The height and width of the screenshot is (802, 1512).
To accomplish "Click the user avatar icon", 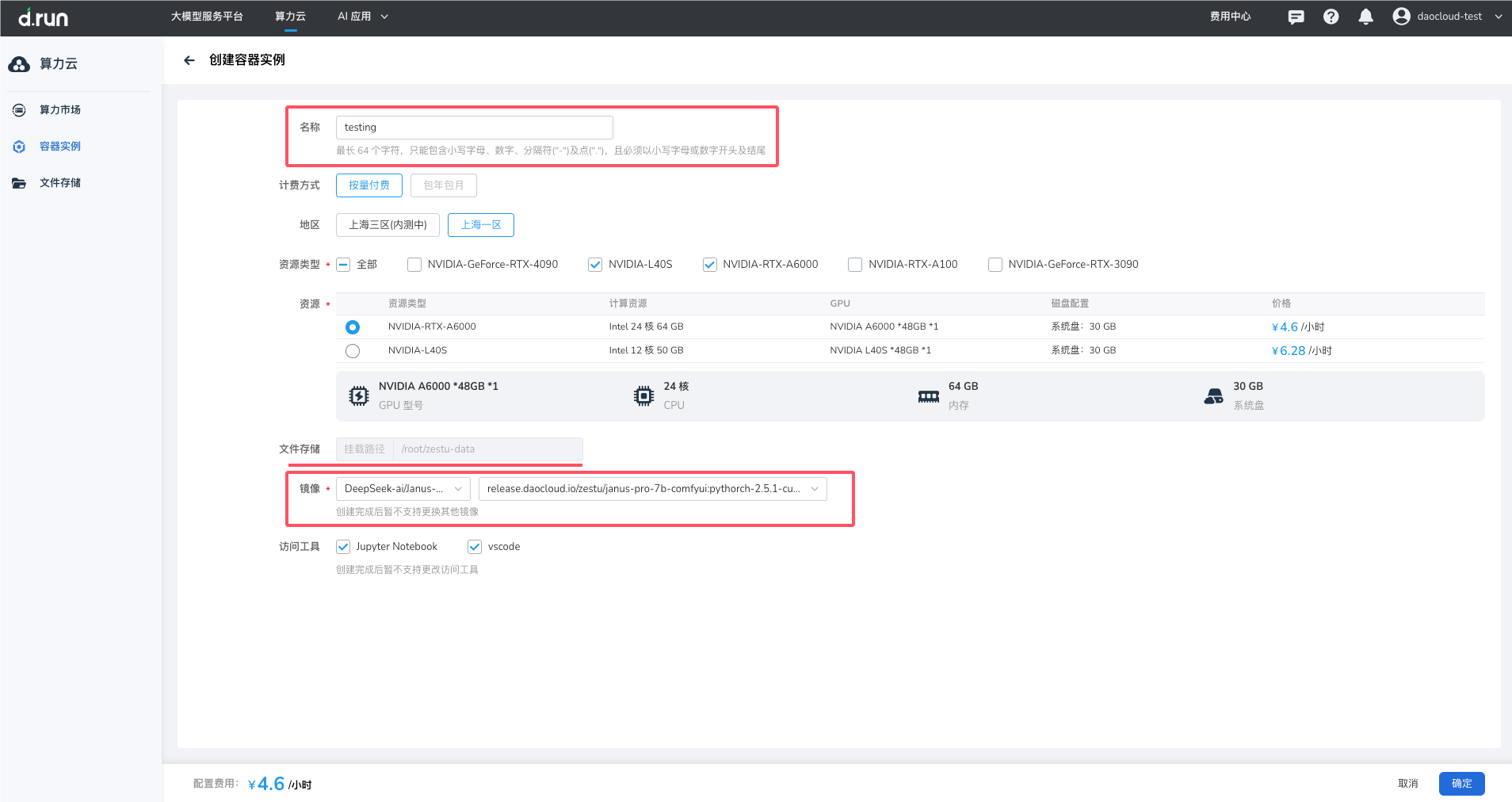I will point(1401,16).
